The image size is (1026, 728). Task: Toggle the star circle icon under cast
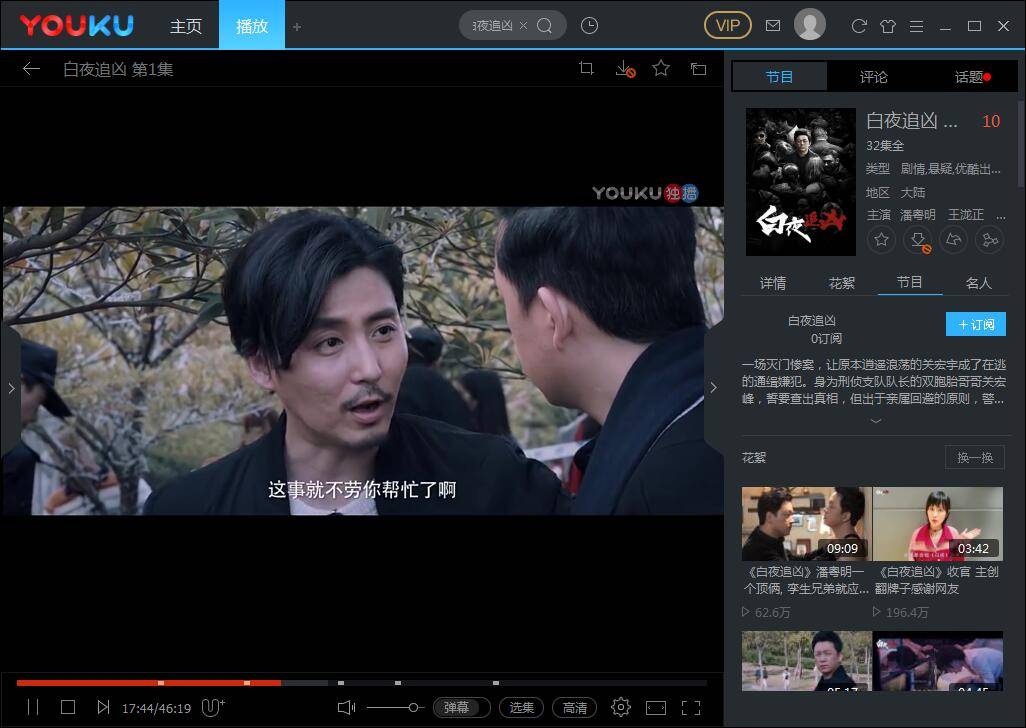(x=881, y=240)
